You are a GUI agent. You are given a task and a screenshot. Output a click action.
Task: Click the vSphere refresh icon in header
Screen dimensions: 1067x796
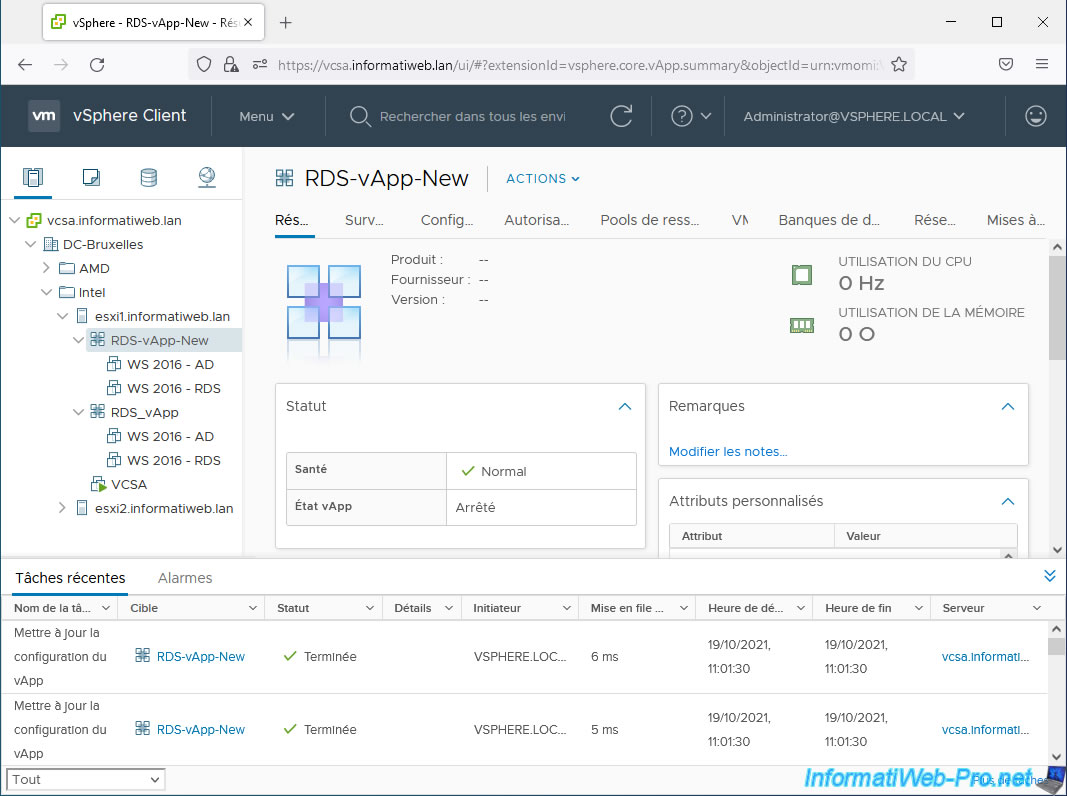pyautogui.click(x=621, y=116)
